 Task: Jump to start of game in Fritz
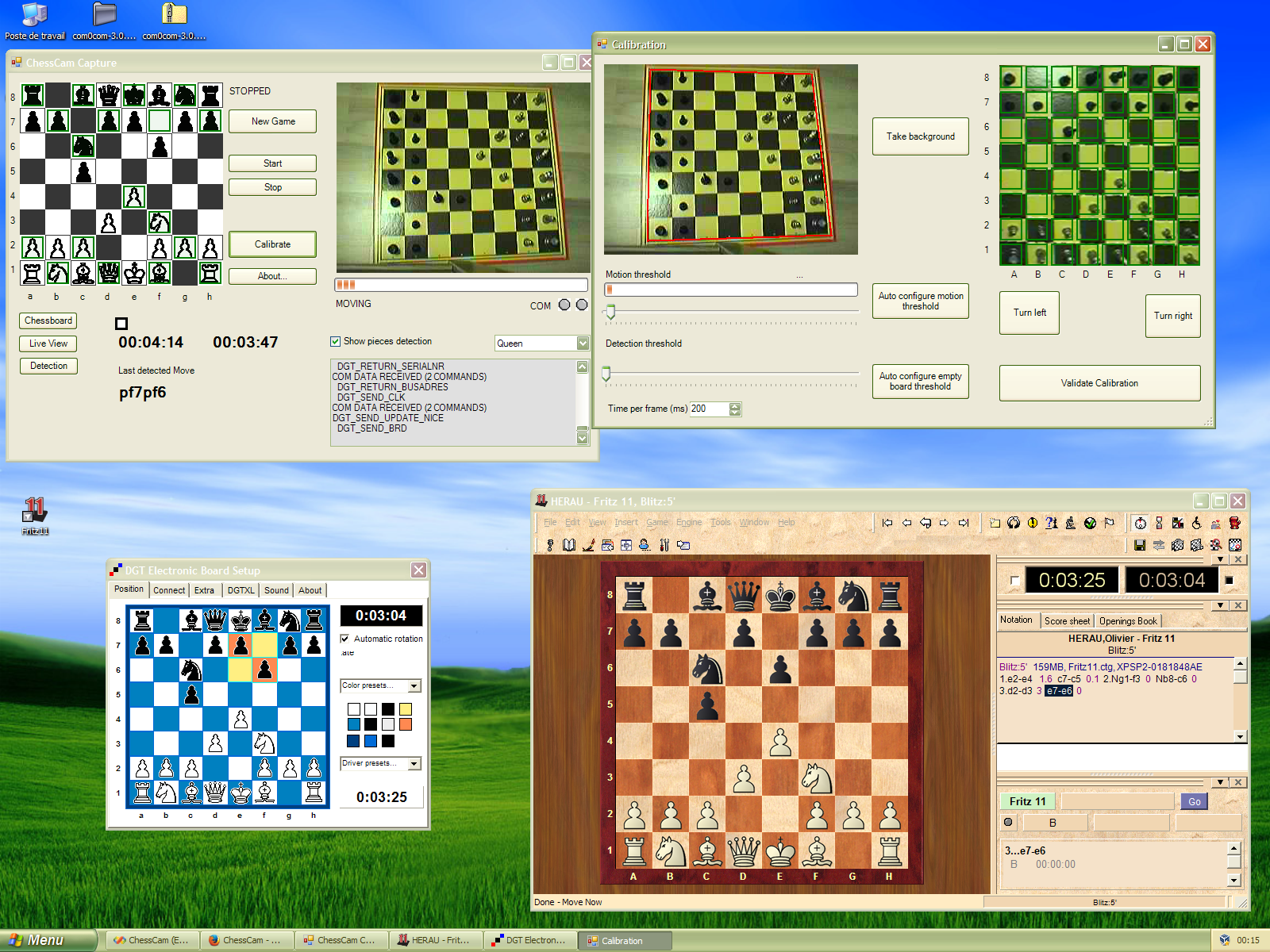pos(887,523)
